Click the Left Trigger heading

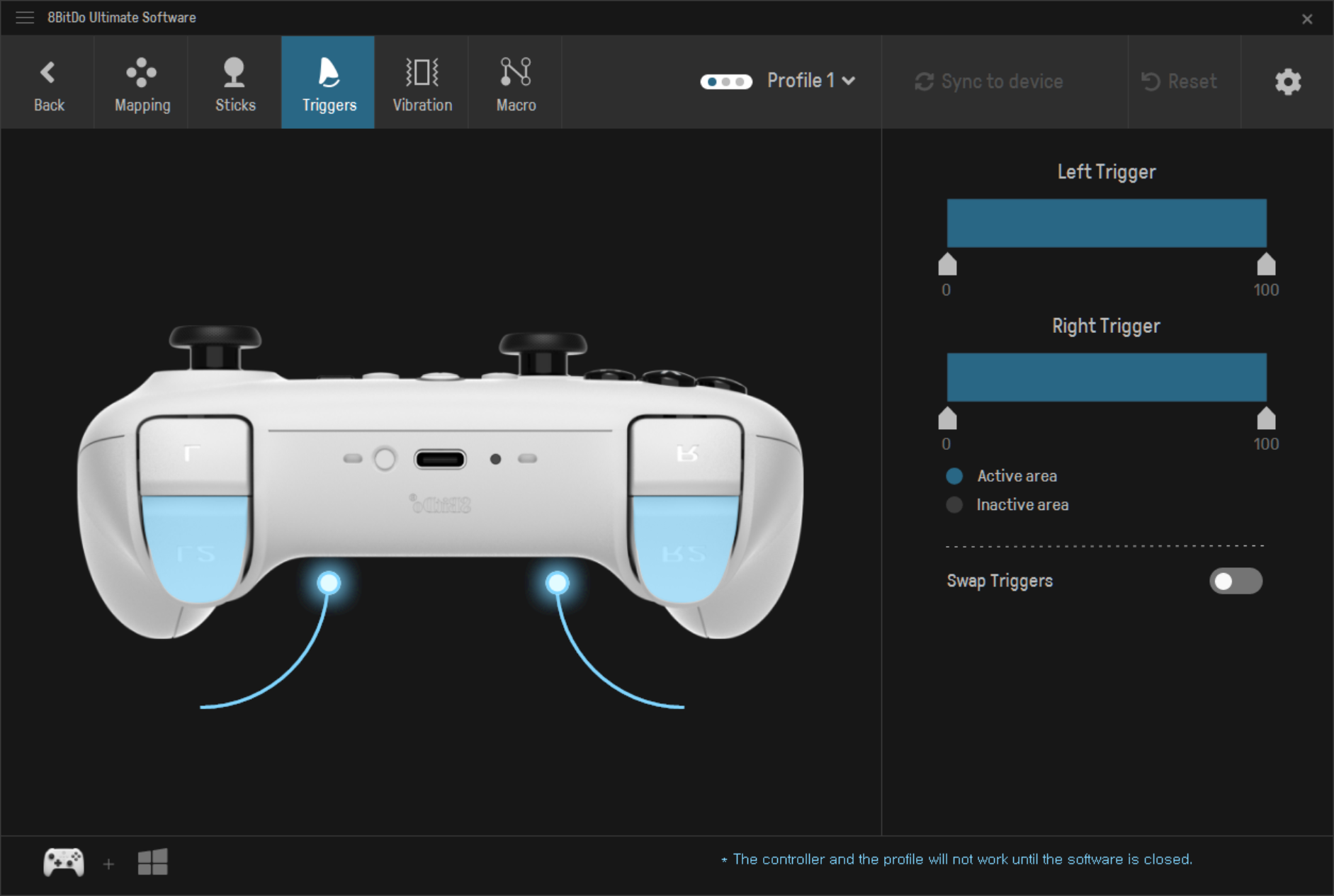pos(1106,172)
